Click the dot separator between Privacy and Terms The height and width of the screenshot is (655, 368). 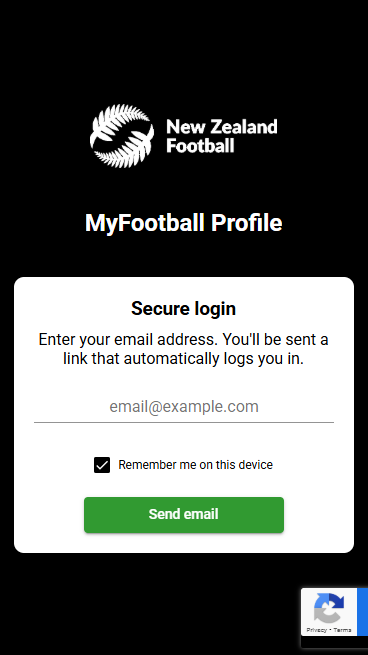click(330, 630)
